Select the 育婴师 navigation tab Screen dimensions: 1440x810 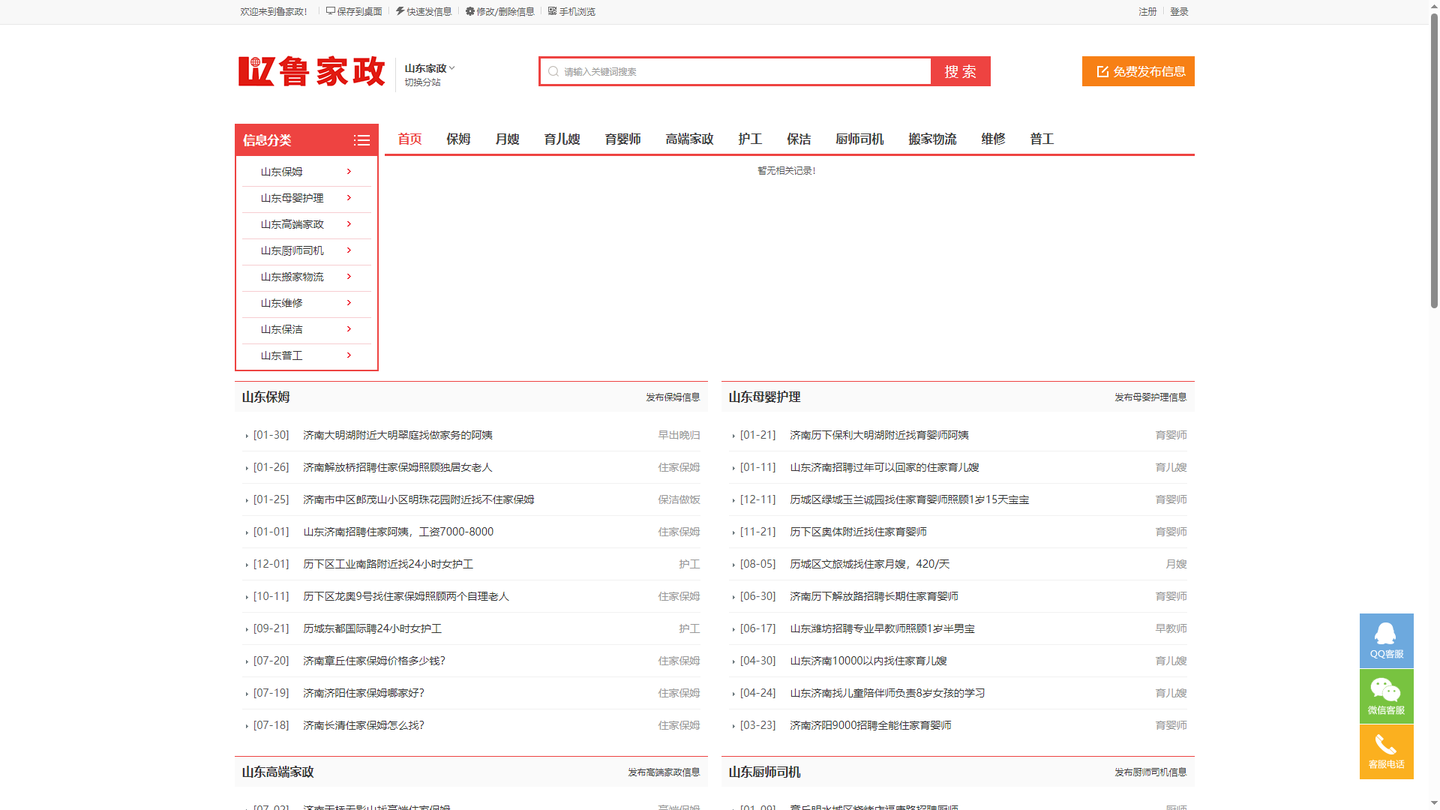pyautogui.click(x=623, y=139)
